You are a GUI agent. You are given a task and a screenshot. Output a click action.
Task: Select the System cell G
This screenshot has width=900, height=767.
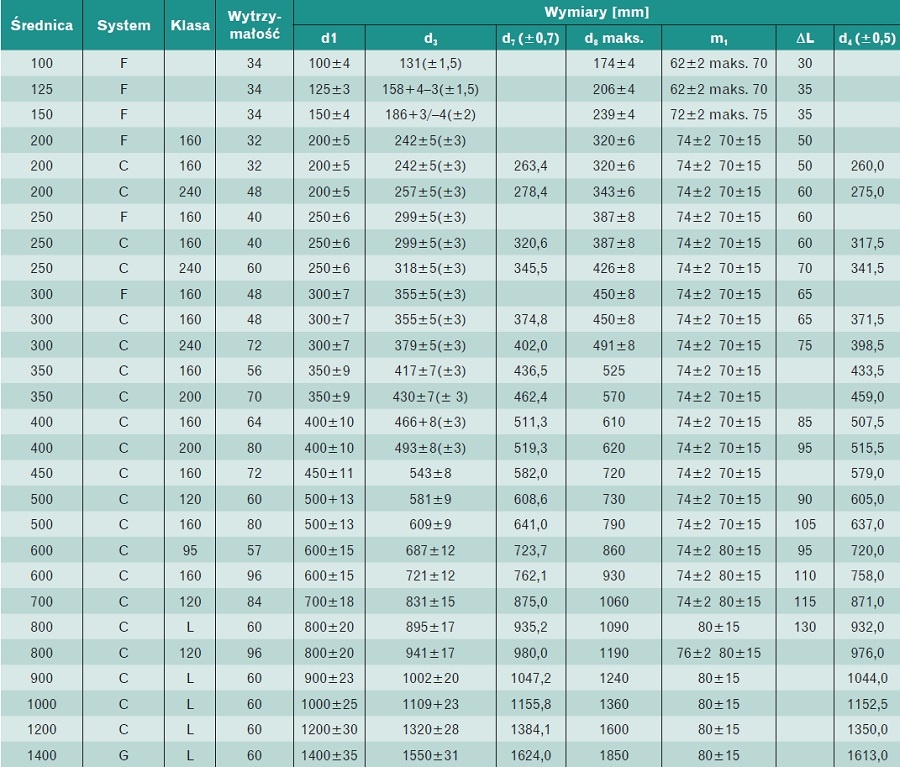123,756
